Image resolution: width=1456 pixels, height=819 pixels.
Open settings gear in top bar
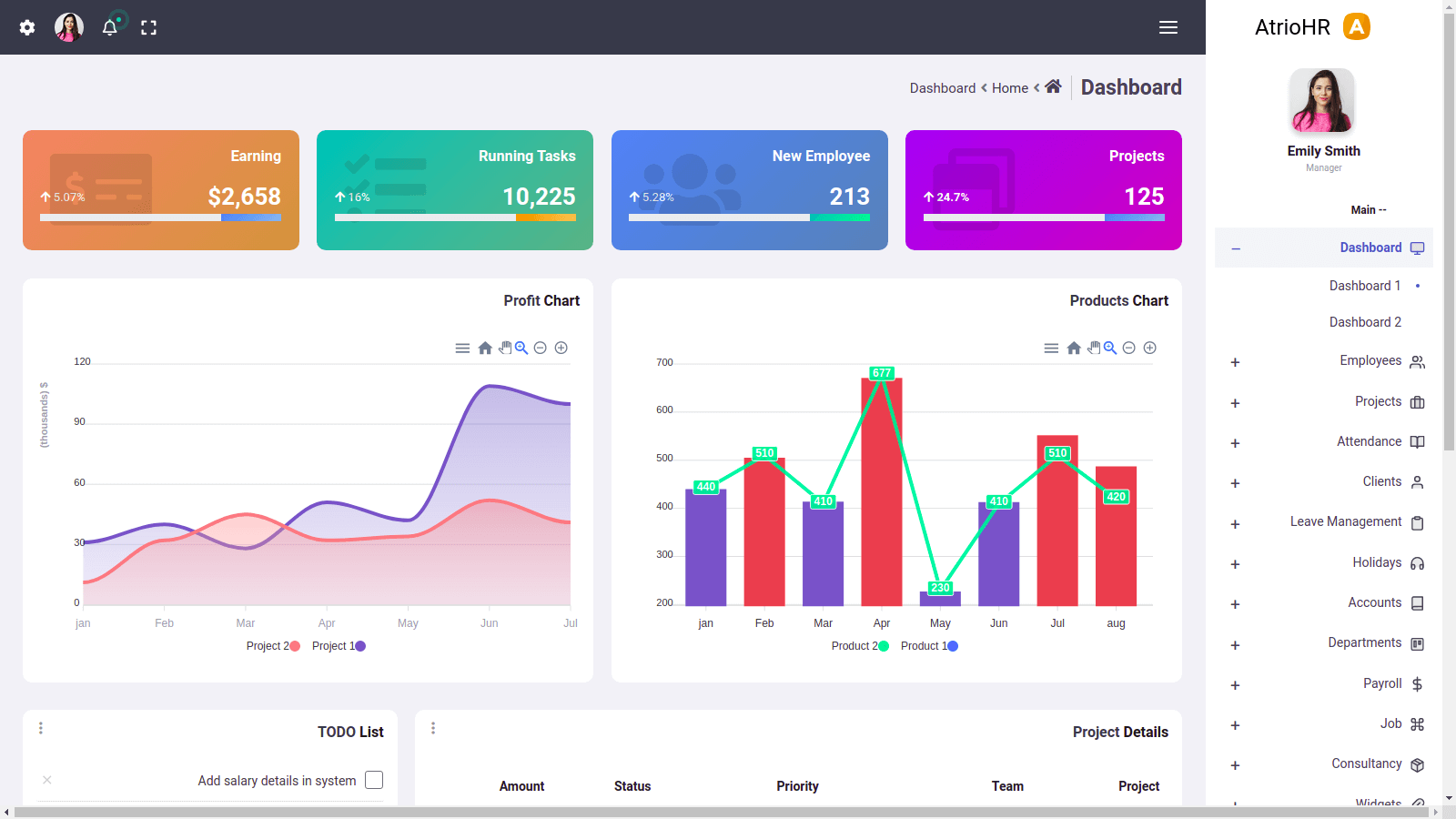(x=27, y=27)
